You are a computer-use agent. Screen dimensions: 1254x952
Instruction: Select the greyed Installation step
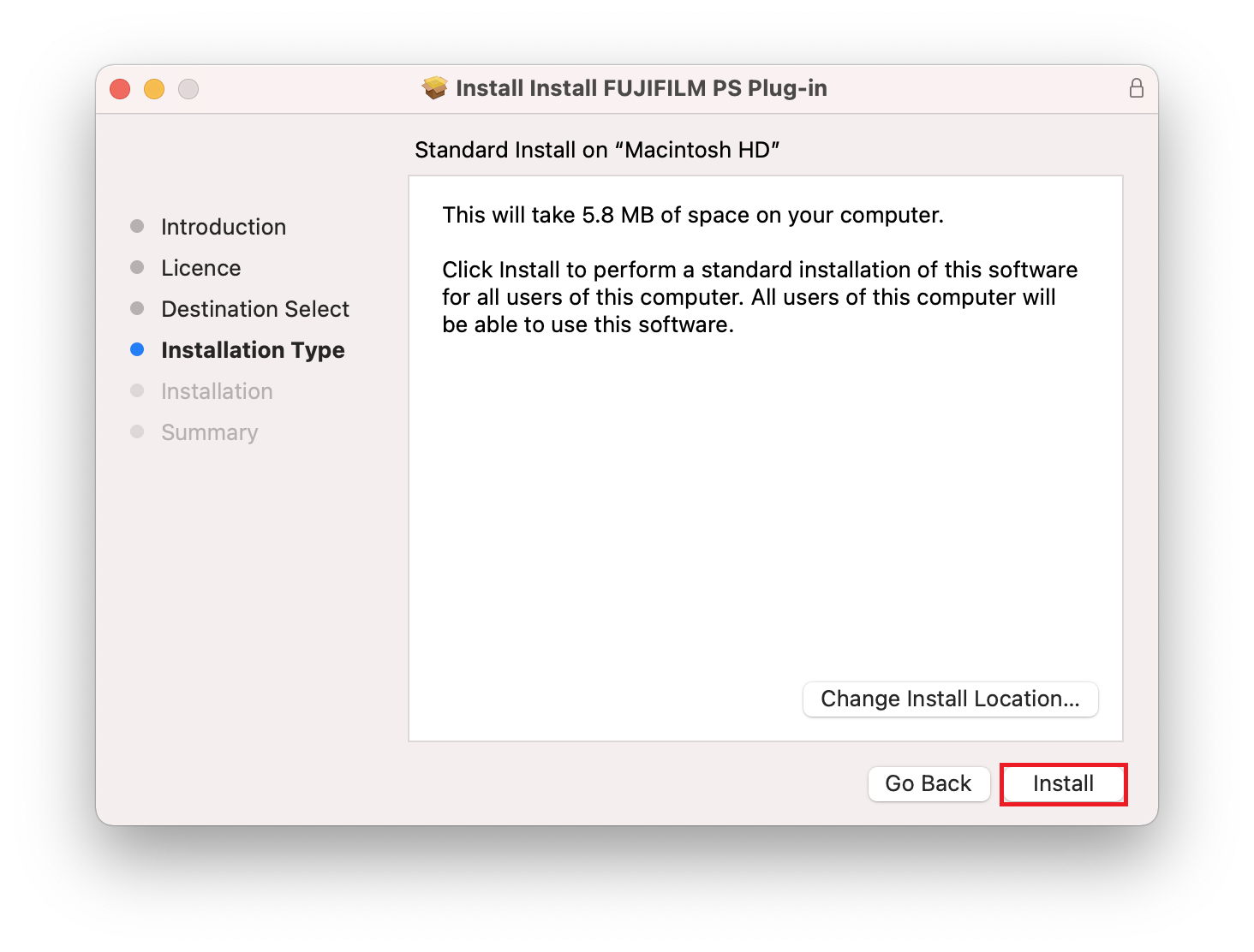click(217, 391)
